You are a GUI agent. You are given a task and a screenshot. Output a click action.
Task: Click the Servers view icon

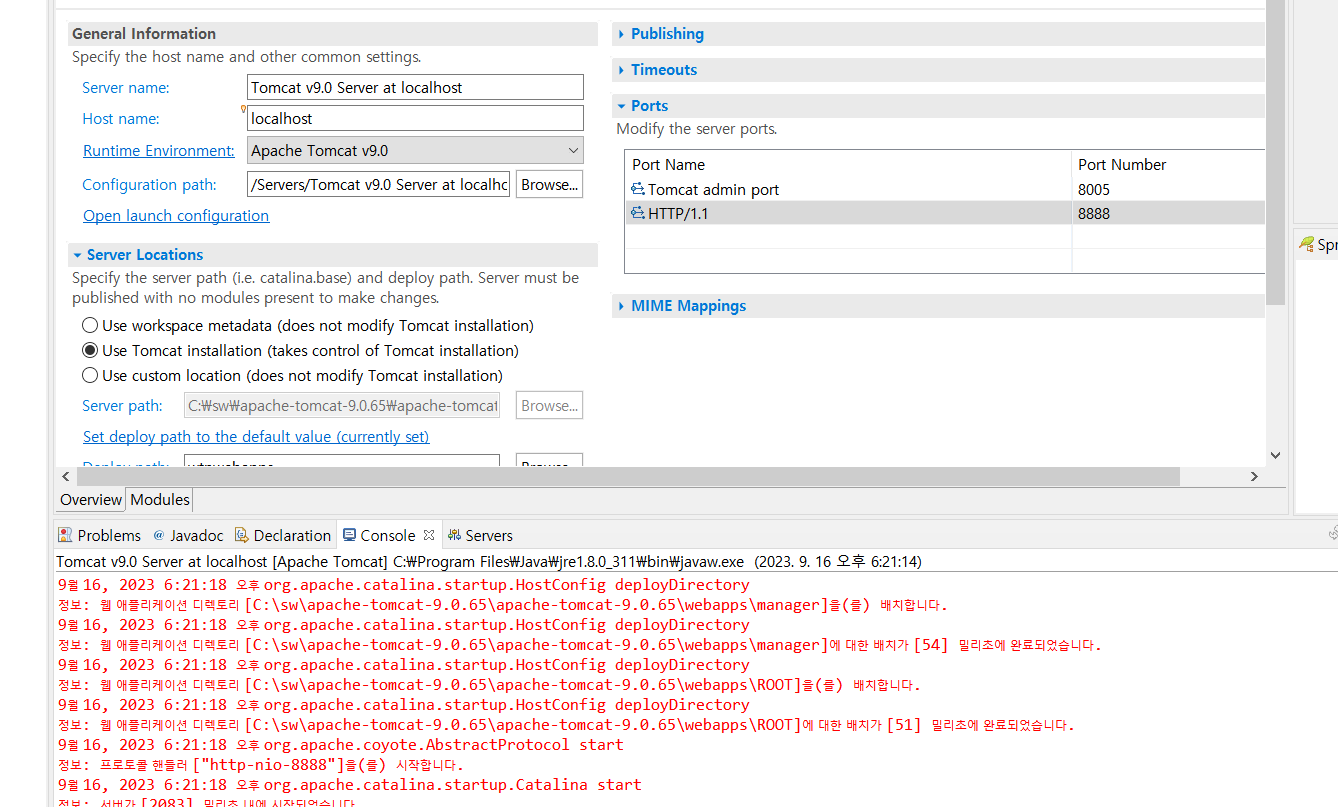[x=454, y=535]
